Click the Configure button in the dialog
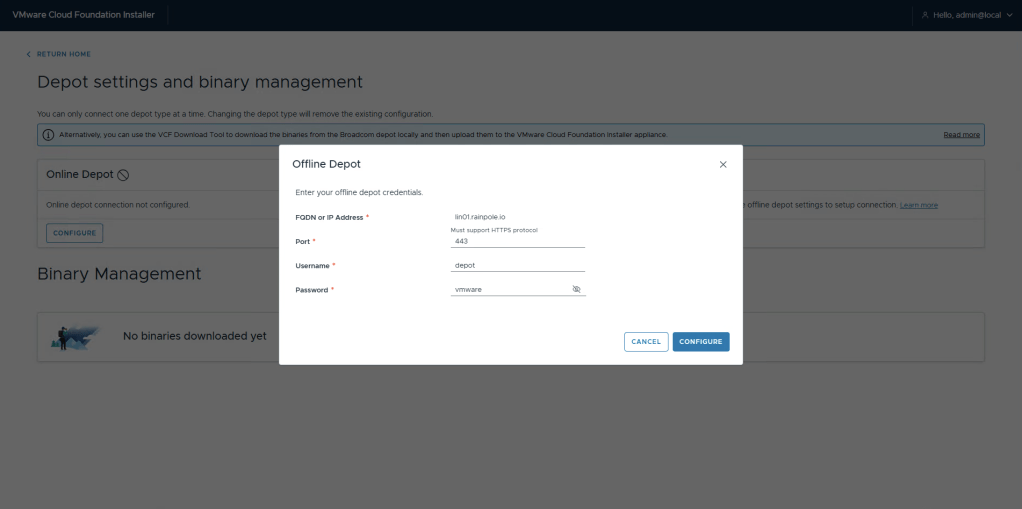Viewport: 1022px width, 509px height. pyautogui.click(x=701, y=342)
